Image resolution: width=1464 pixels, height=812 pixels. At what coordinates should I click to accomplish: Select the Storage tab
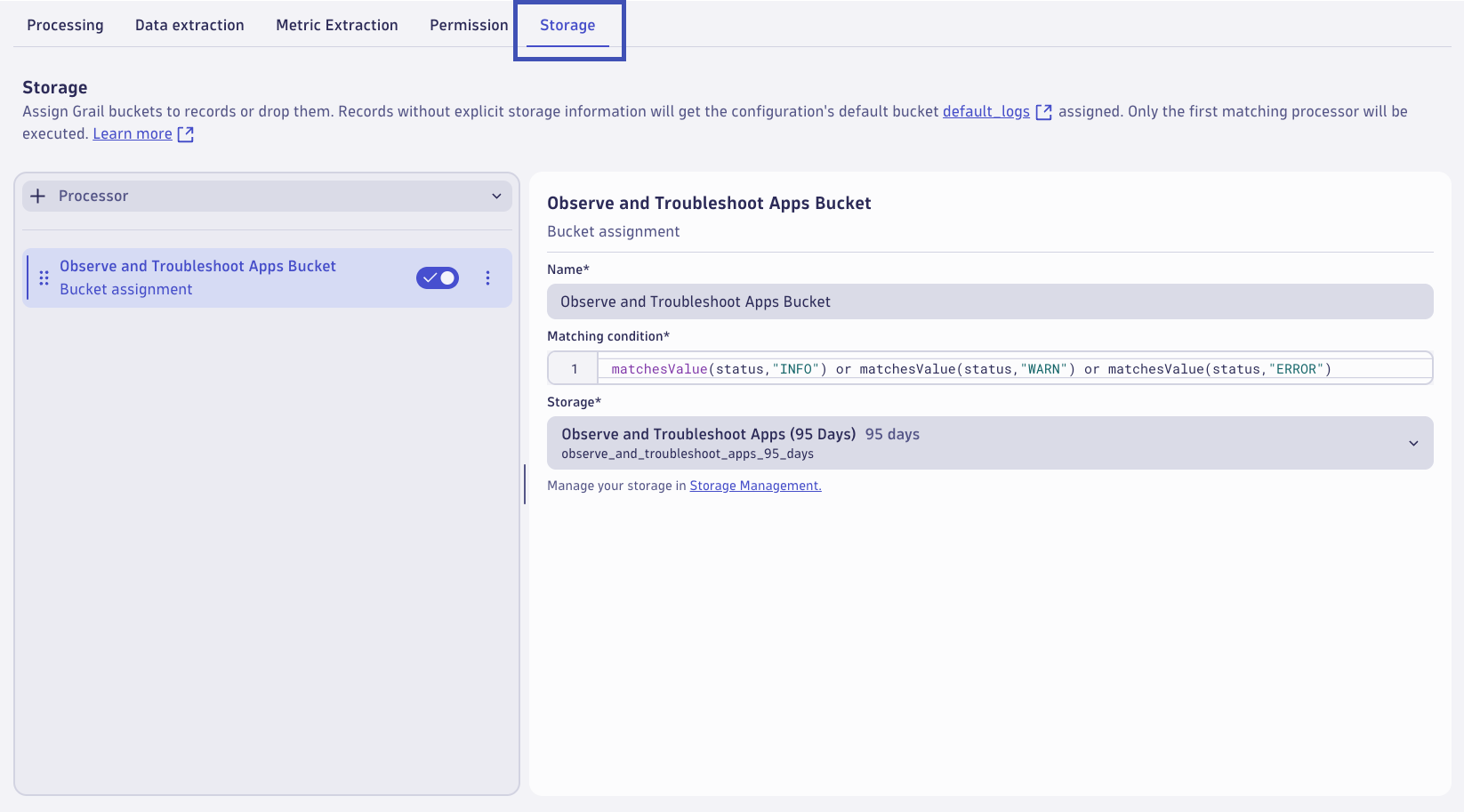pyautogui.click(x=567, y=25)
